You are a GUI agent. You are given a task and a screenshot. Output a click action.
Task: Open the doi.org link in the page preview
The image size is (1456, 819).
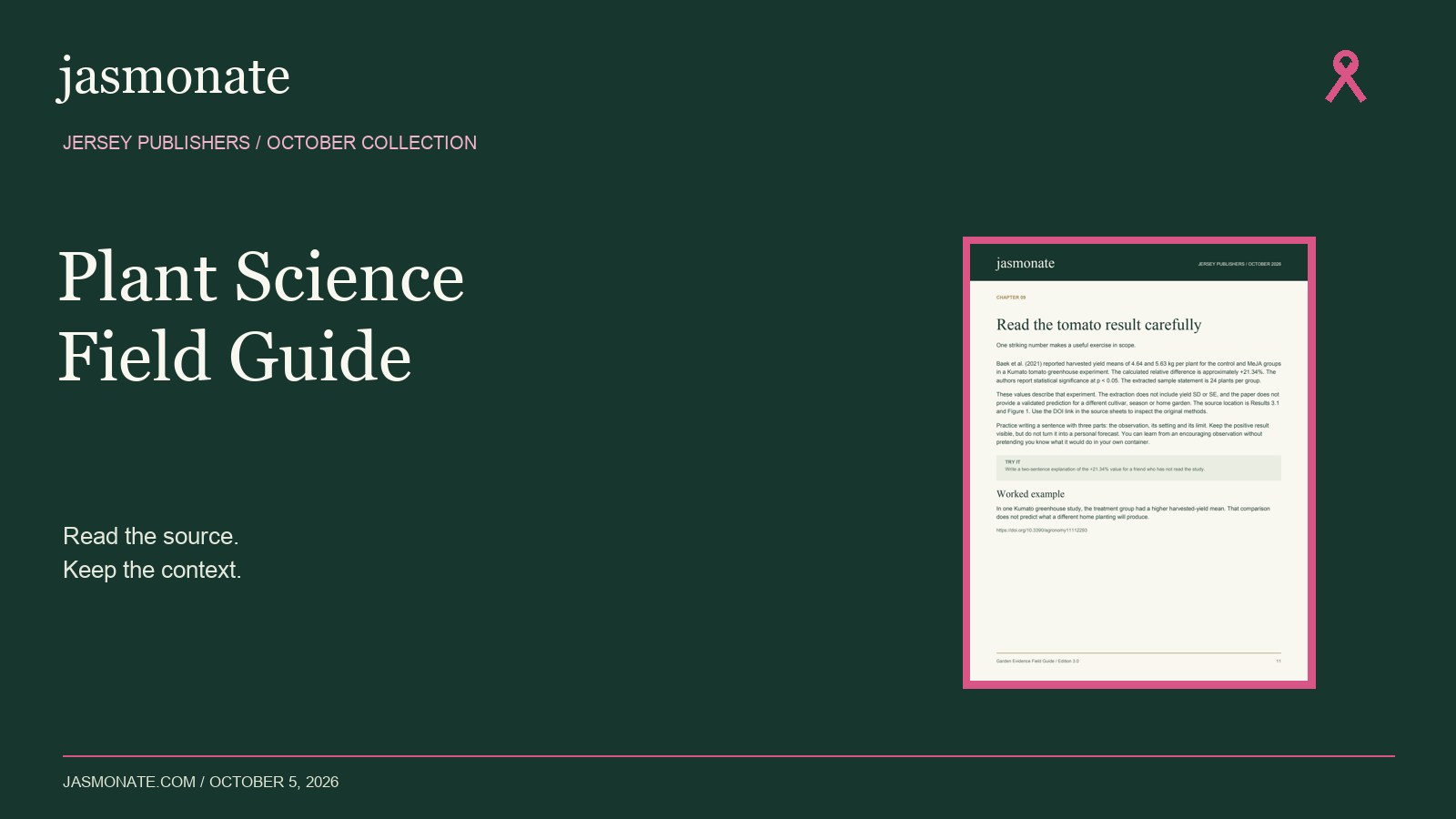point(1041,530)
